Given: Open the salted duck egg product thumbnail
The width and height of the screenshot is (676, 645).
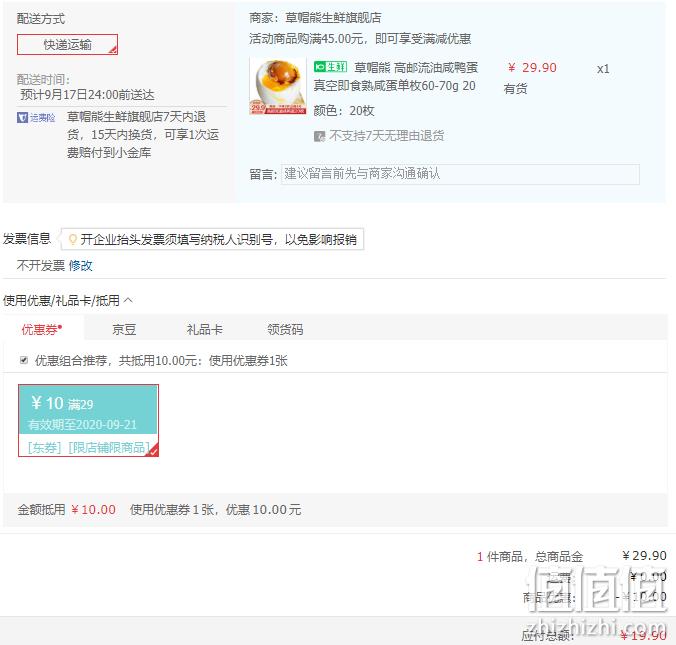Looking at the screenshot, I should (x=278, y=86).
